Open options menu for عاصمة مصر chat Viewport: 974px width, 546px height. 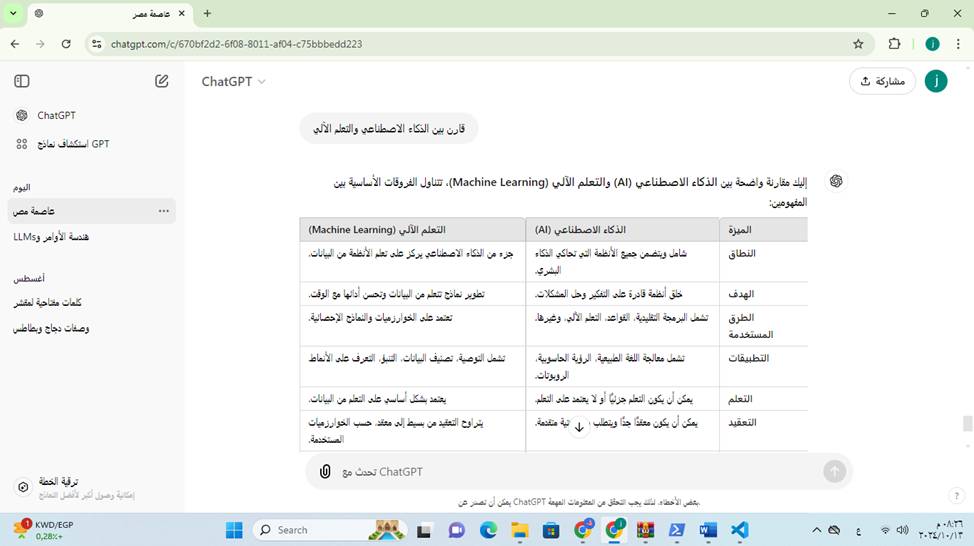pos(163,211)
